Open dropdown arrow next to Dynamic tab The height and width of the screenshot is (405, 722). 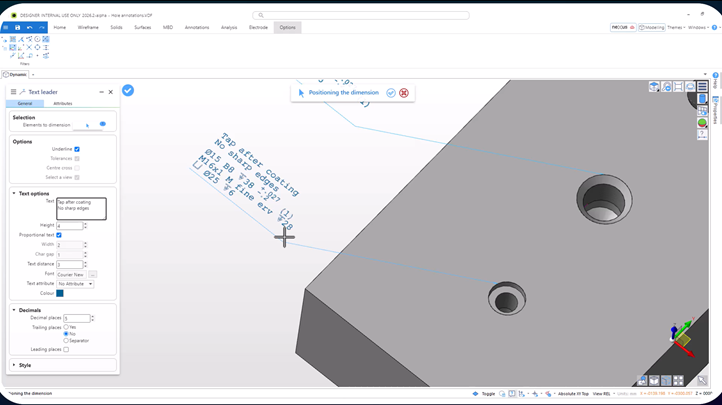[33, 75]
